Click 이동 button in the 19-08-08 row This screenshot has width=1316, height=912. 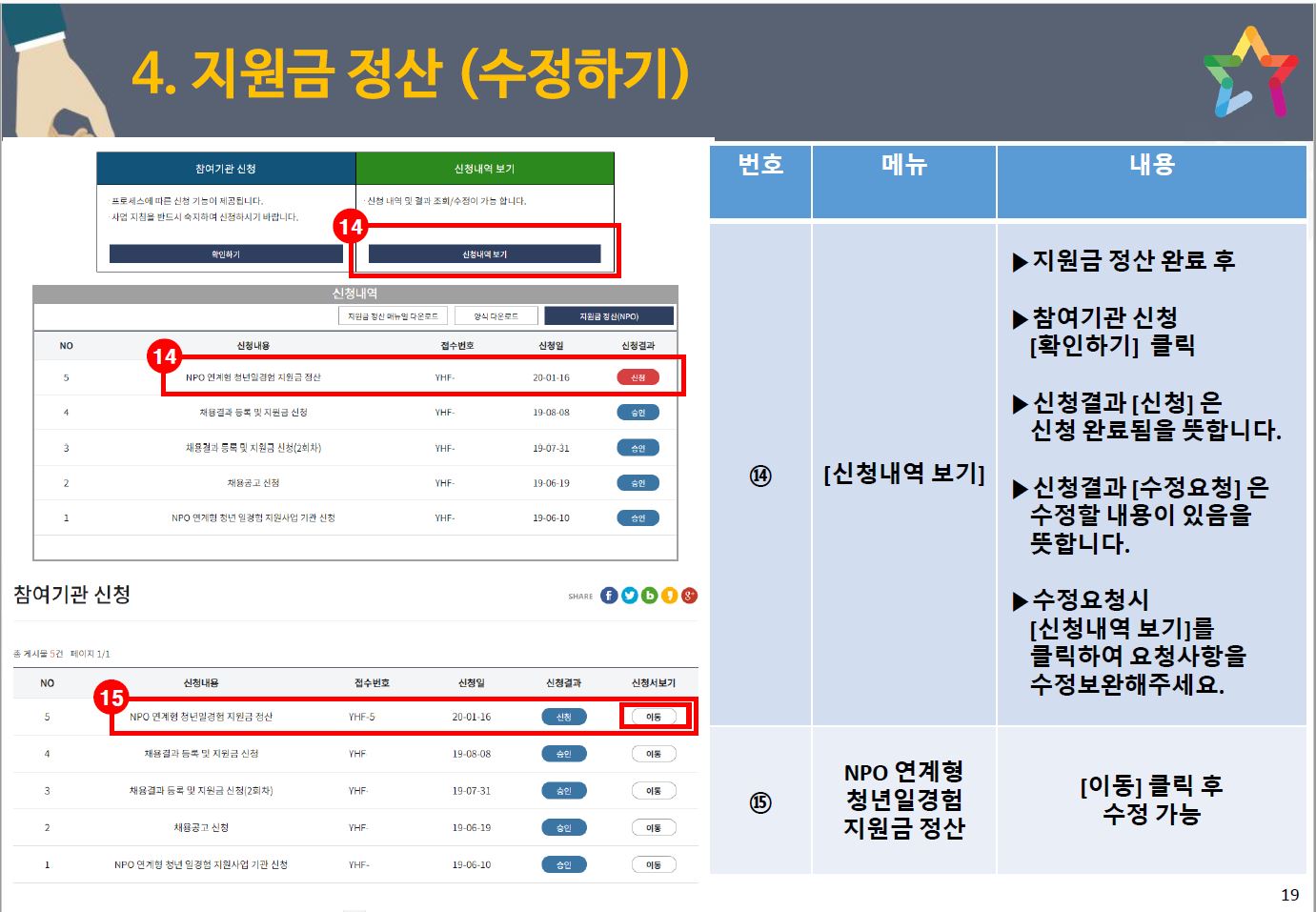click(x=654, y=754)
